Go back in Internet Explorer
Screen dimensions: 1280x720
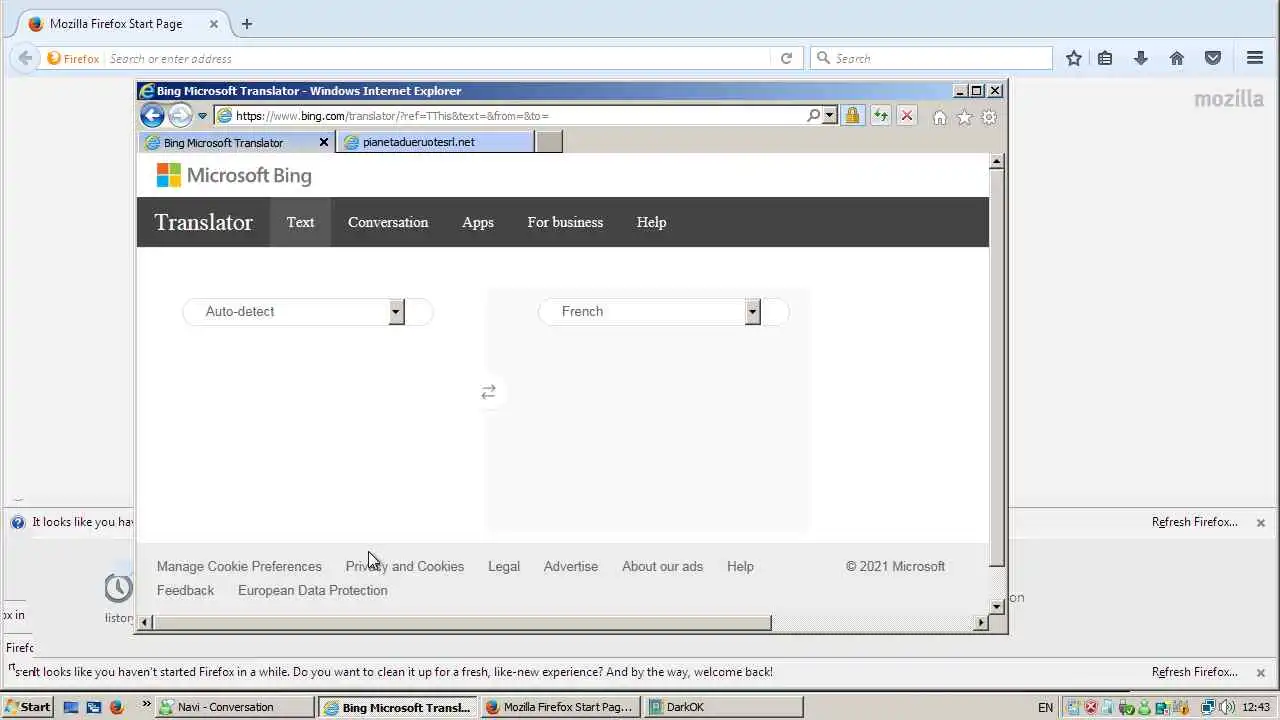[x=152, y=116]
